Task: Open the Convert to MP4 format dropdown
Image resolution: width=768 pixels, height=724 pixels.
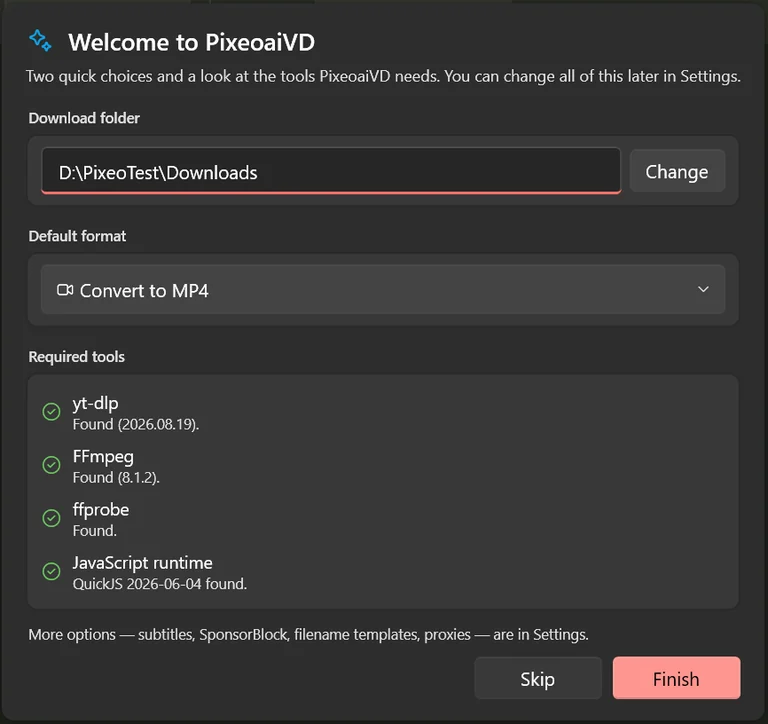Action: (x=383, y=290)
